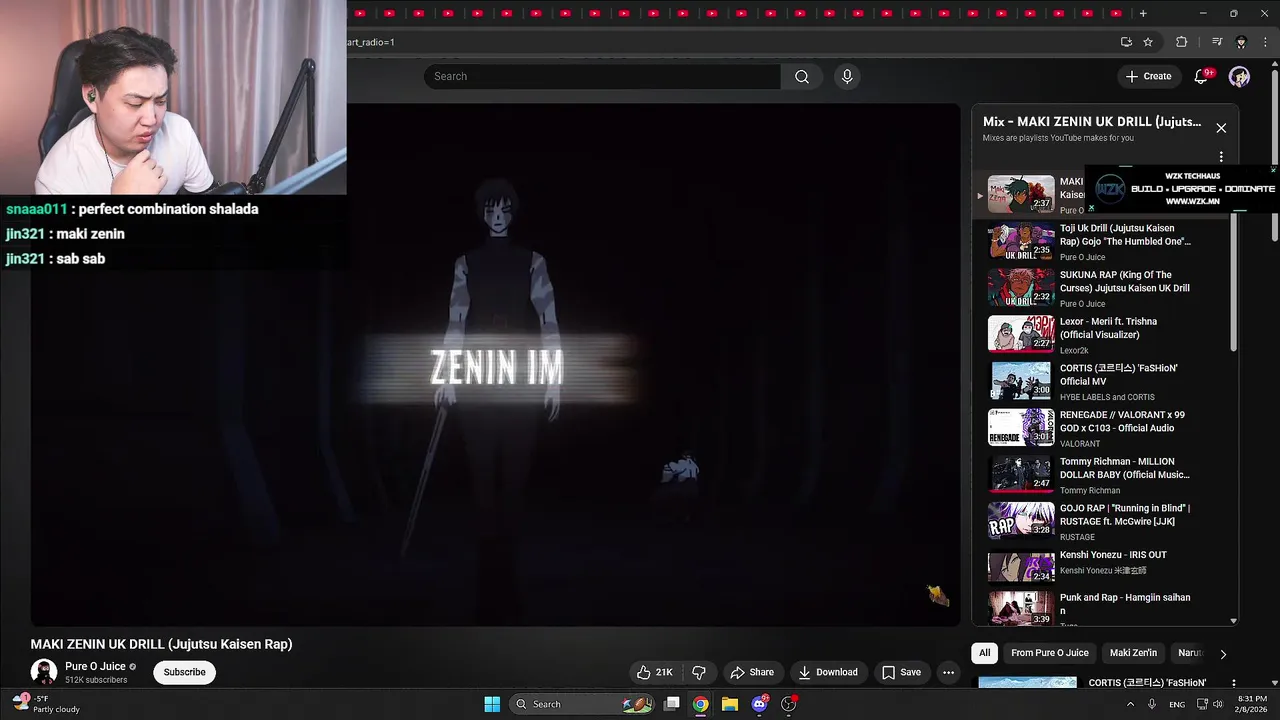Screen dimensions: 1280x720
Task: Click the taskbar Search box
Action: (582, 704)
